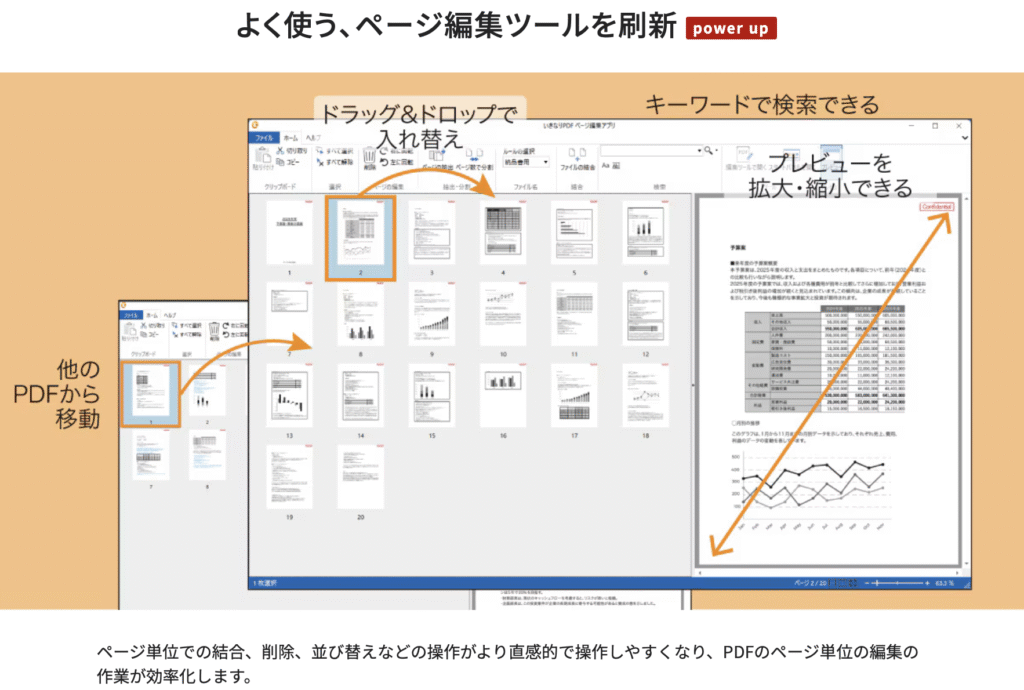Select page 8 thumbnail in back window
Screen dimensions: 1024x690
[207, 456]
